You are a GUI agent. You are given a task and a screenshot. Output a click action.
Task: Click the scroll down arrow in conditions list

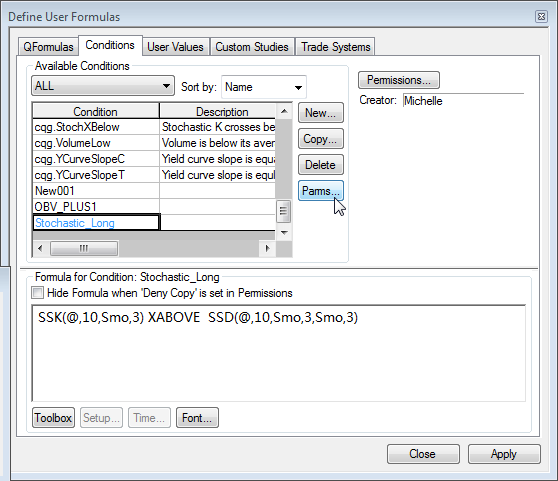[284, 233]
